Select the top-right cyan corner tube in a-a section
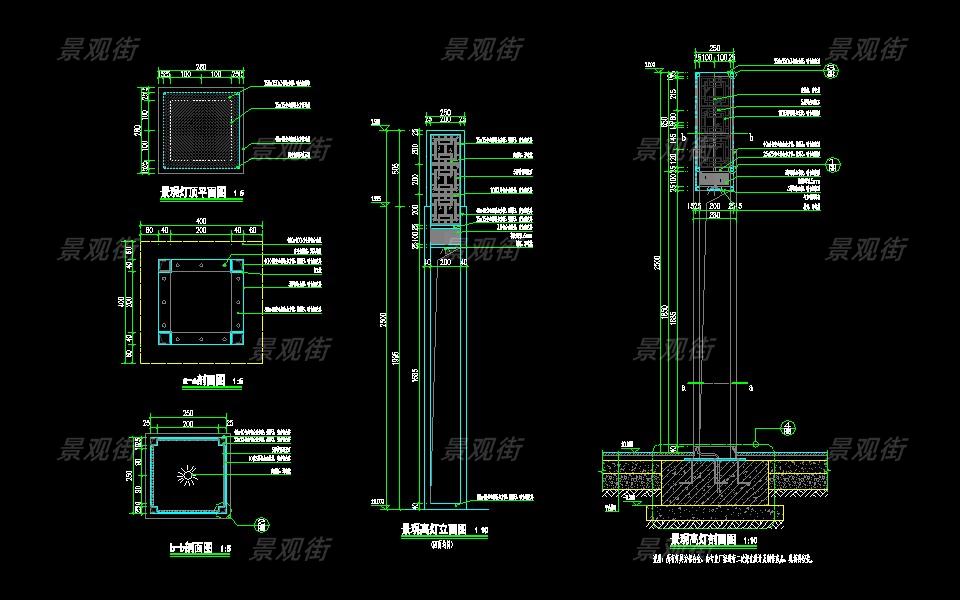960x600 pixels. (236, 266)
